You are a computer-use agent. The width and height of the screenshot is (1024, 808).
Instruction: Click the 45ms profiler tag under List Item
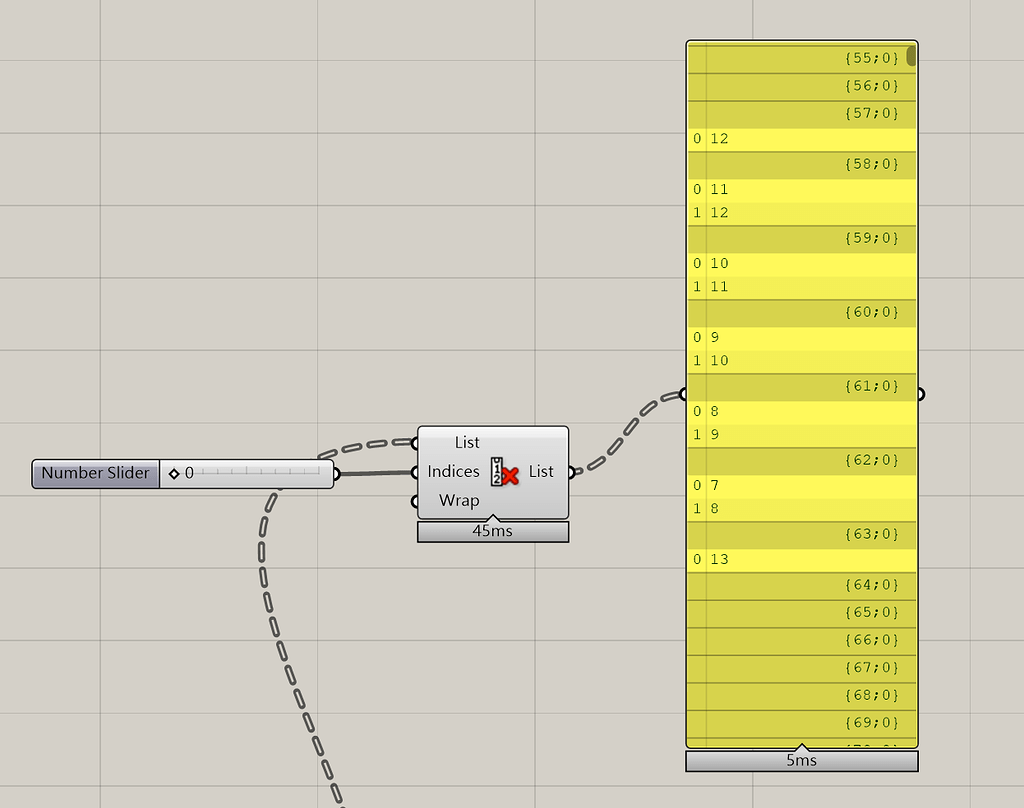(x=492, y=531)
